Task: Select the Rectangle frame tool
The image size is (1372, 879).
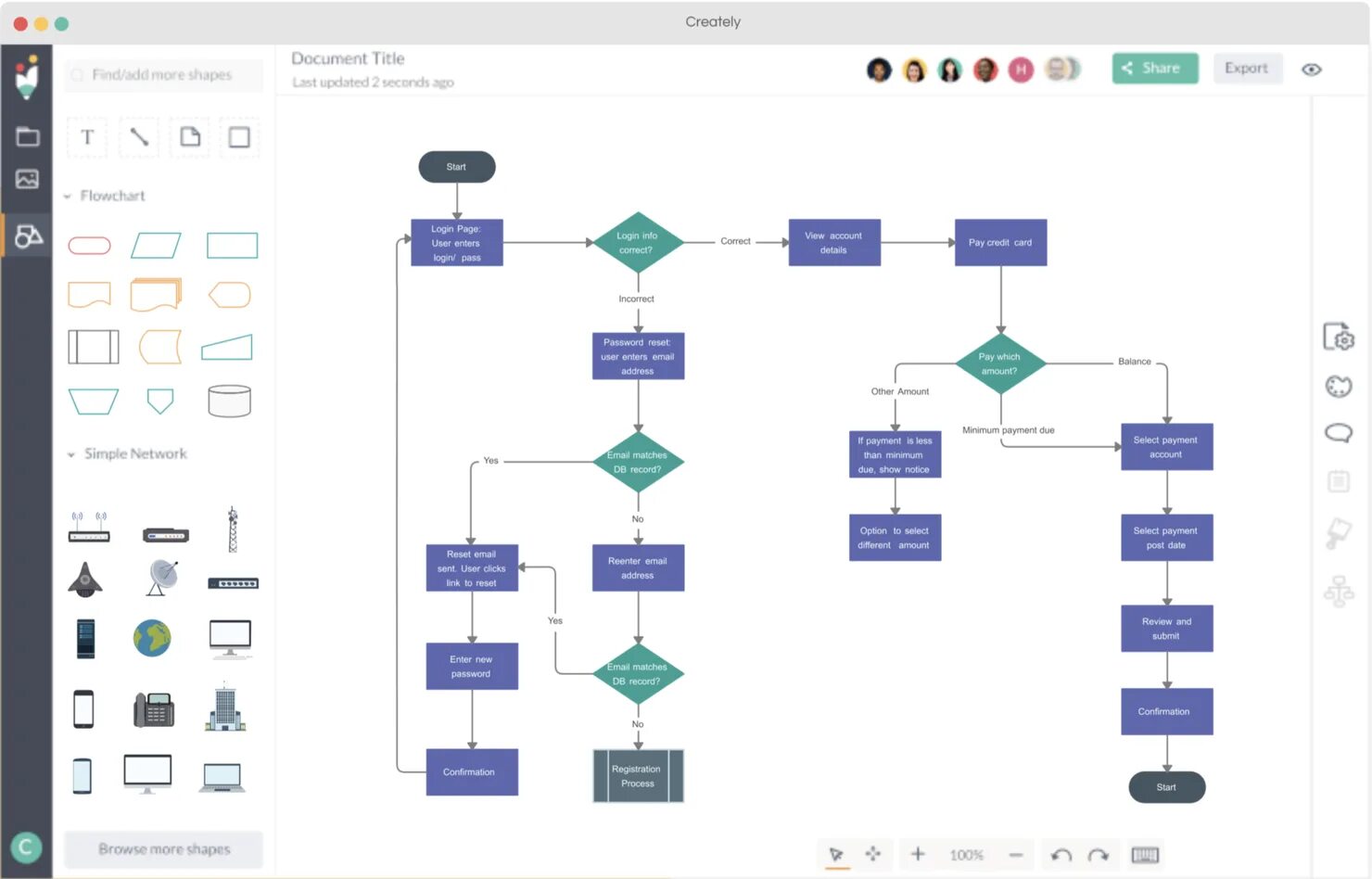Action: [239, 137]
